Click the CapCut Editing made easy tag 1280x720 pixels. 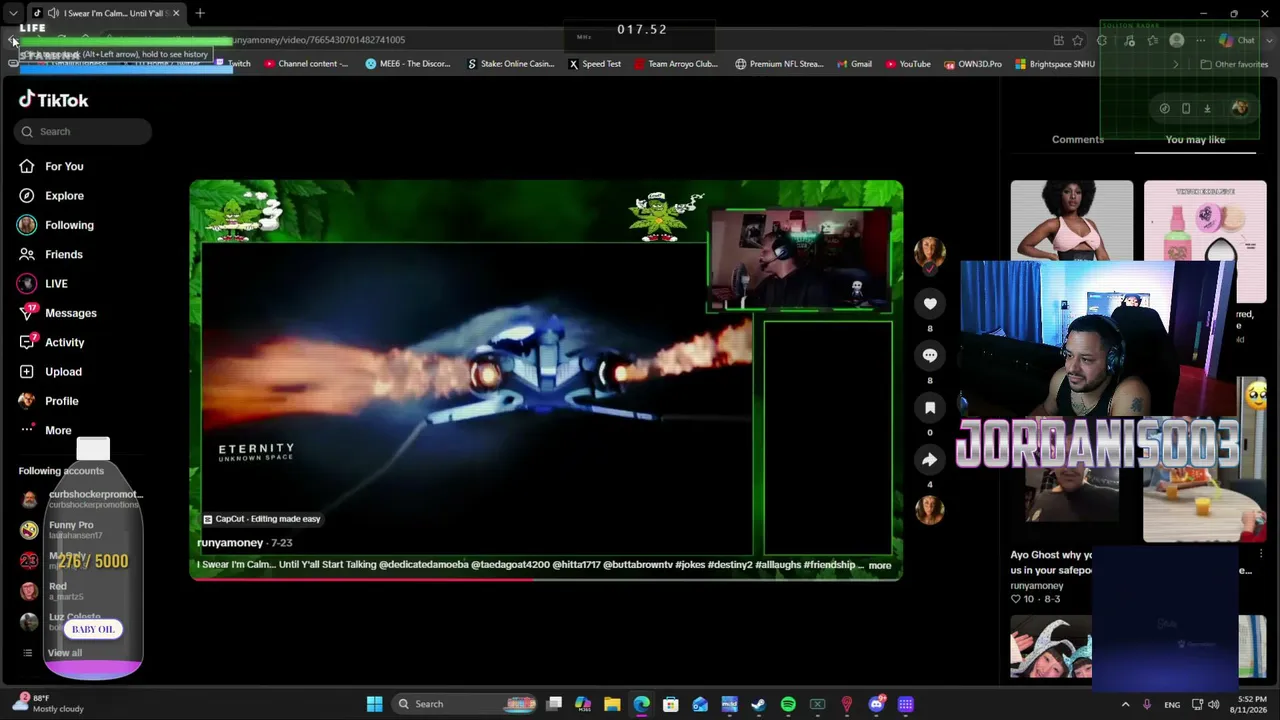click(262, 519)
